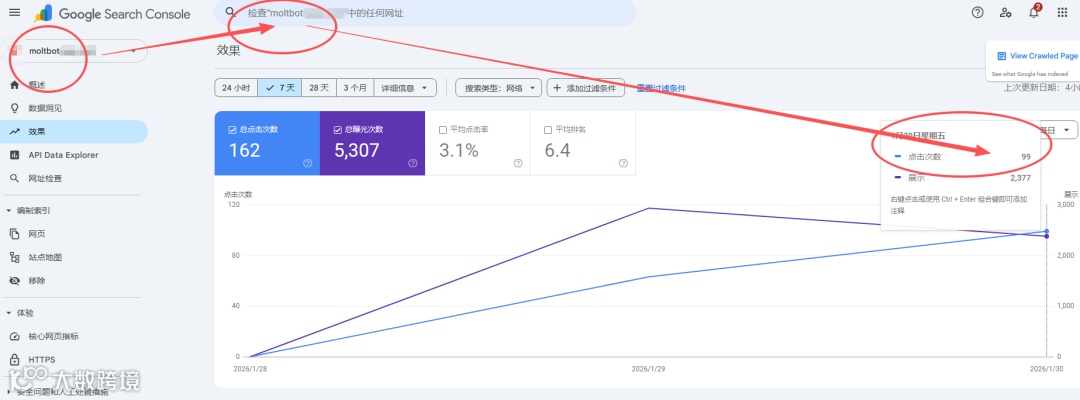Screen dimensions: 1080x400
Task: Collapse the 体验 section
Action: (x=8, y=313)
